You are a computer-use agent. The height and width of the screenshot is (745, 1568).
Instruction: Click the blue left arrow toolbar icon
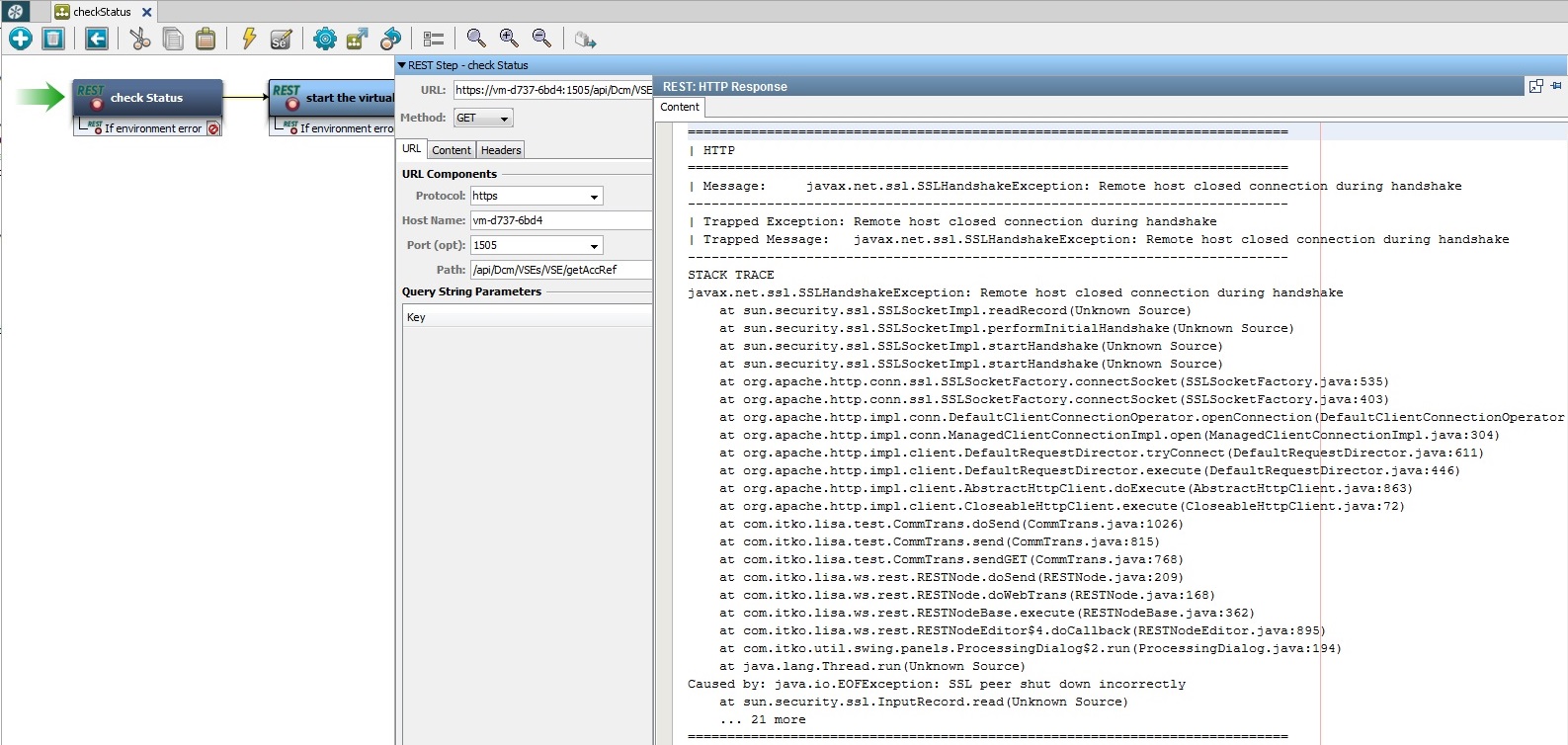pos(96,39)
